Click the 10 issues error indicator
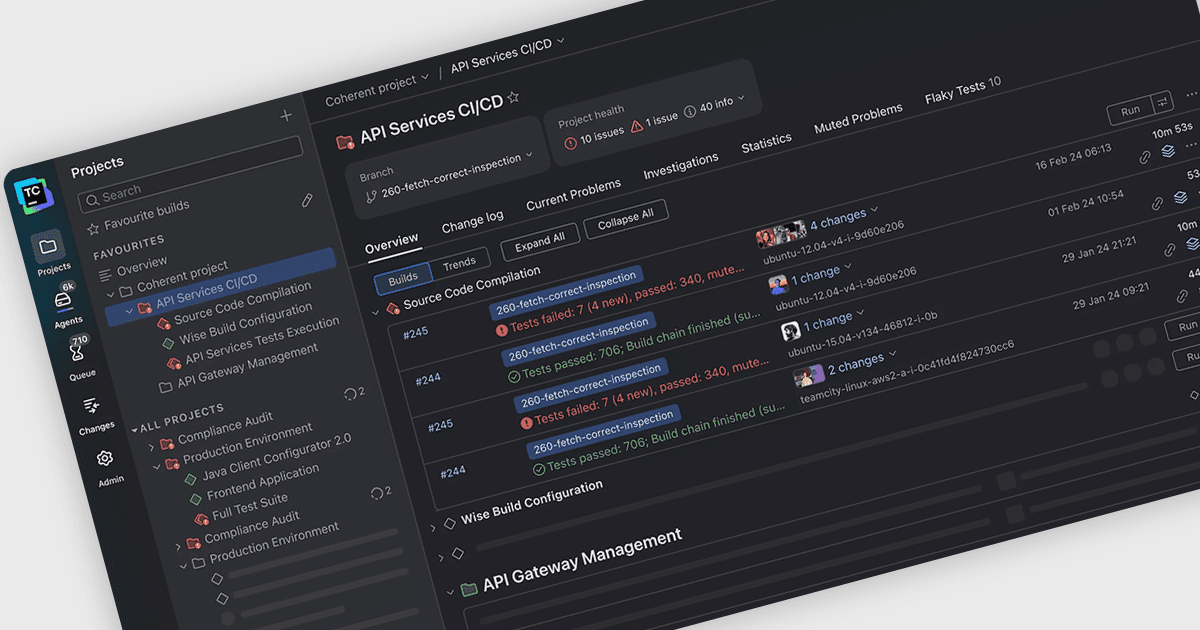The width and height of the screenshot is (1200, 630). click(594, 135)
